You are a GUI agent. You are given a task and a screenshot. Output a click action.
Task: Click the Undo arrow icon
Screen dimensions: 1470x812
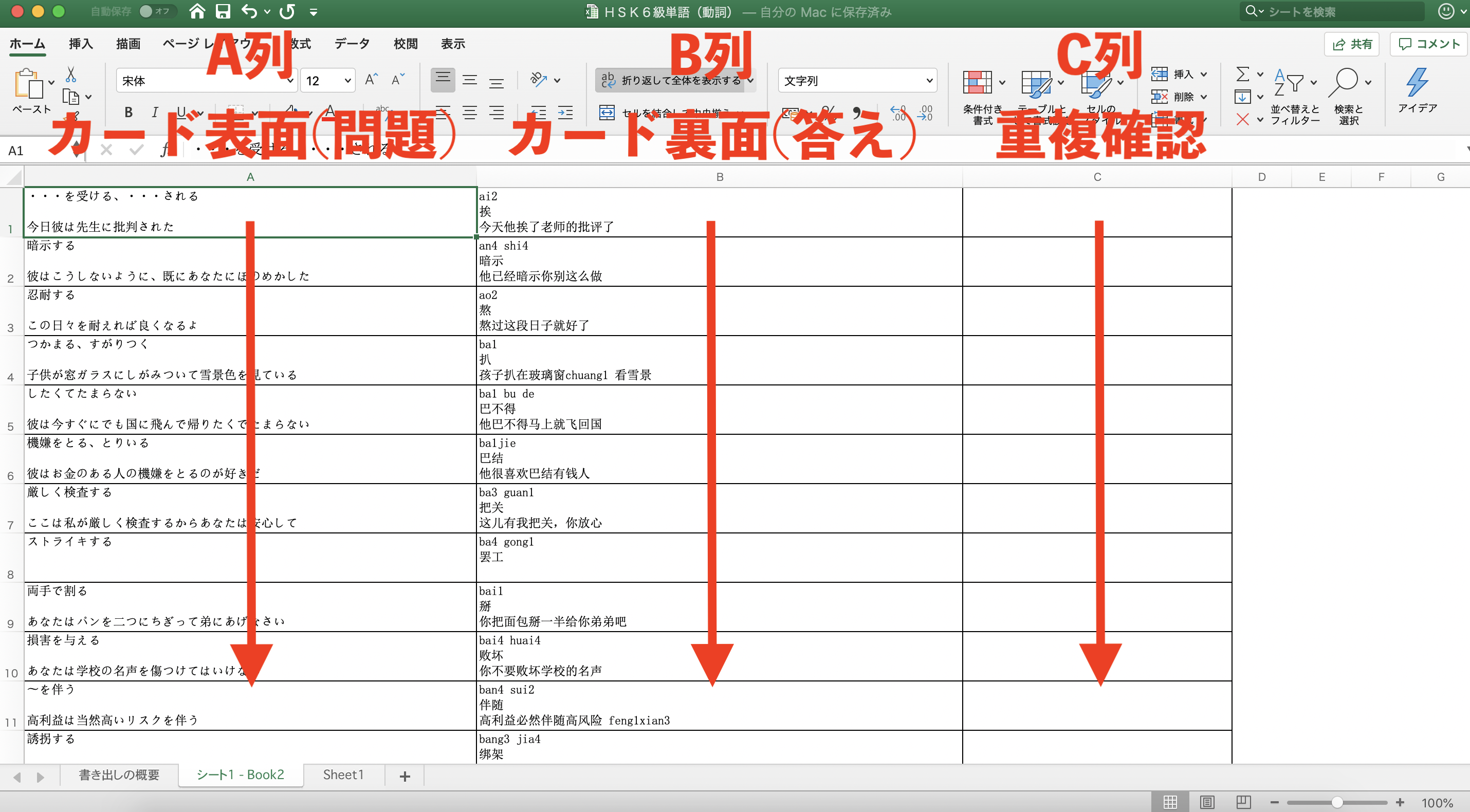pos(249,11)
